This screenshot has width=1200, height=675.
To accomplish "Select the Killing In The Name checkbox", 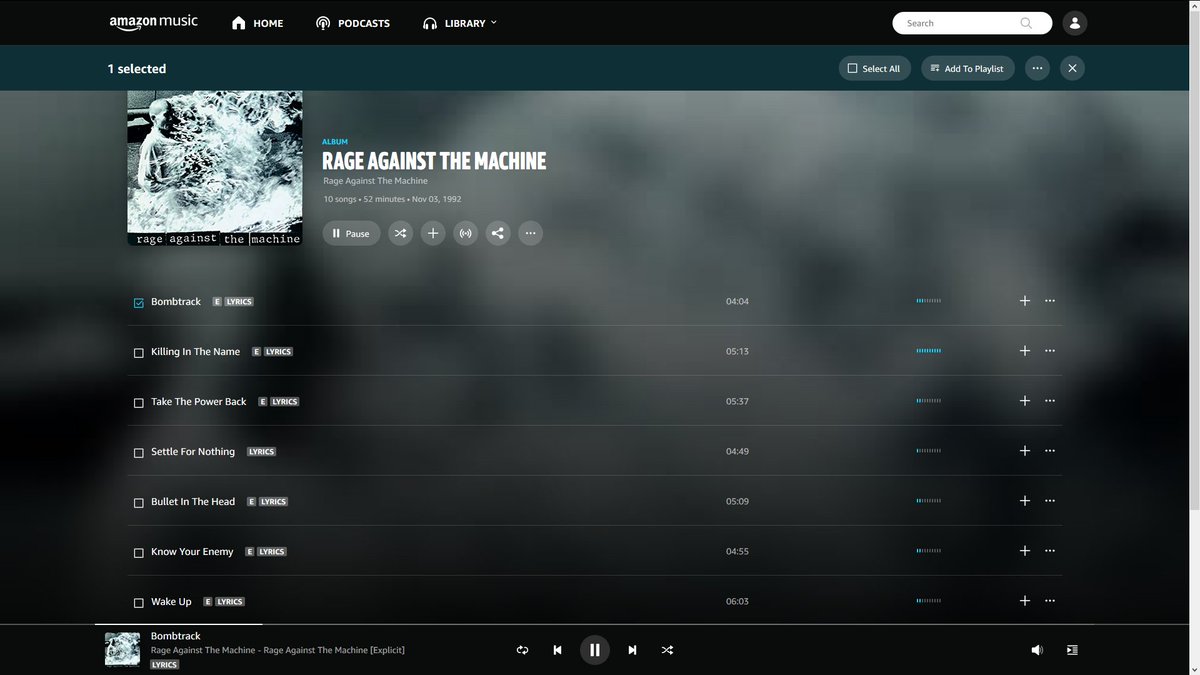I will point(139,353).
